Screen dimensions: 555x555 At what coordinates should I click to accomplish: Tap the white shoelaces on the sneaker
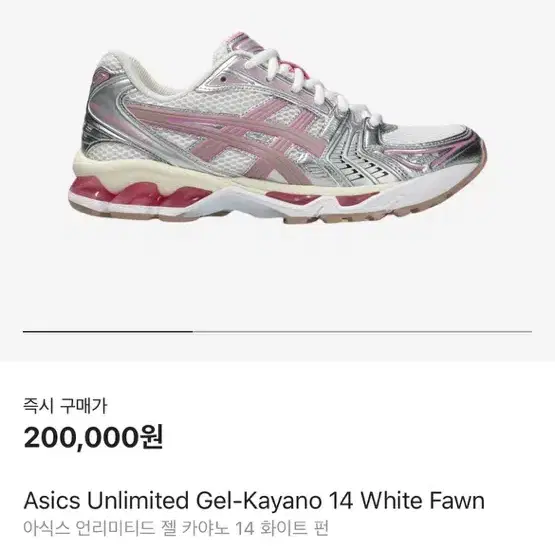[x=311, y=85]
